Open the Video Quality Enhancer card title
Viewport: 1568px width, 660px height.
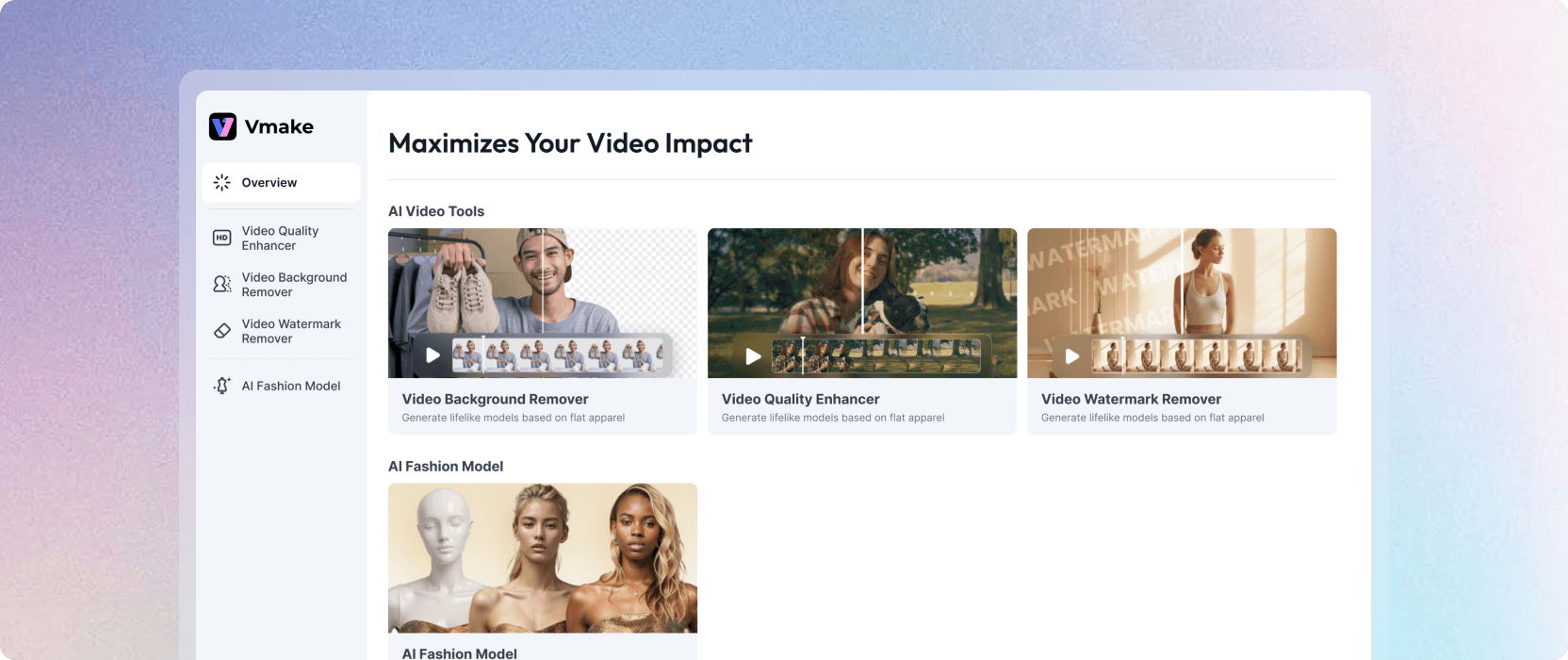pyautogui.click(x=800, y=399)
